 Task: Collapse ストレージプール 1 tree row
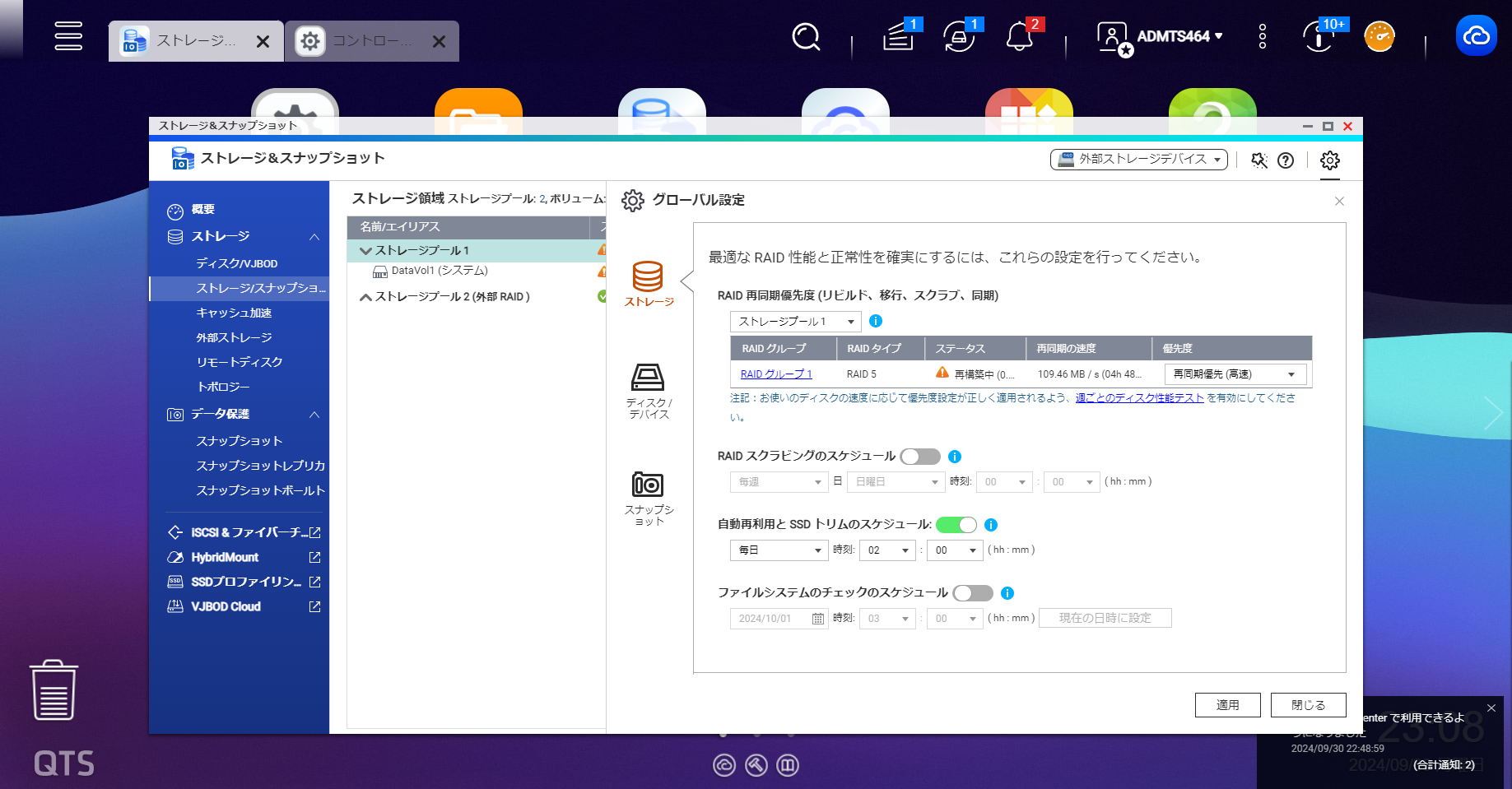(x=365, y=251)
